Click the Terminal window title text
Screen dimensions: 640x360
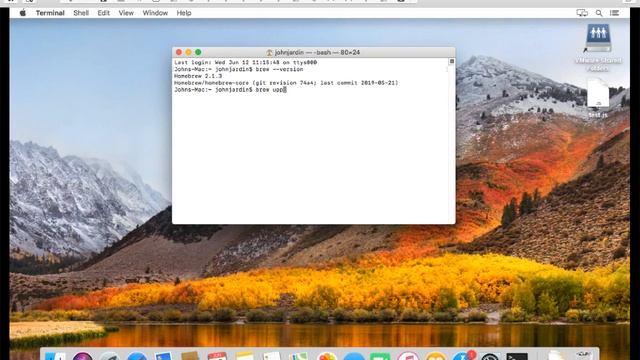point(317,53)
